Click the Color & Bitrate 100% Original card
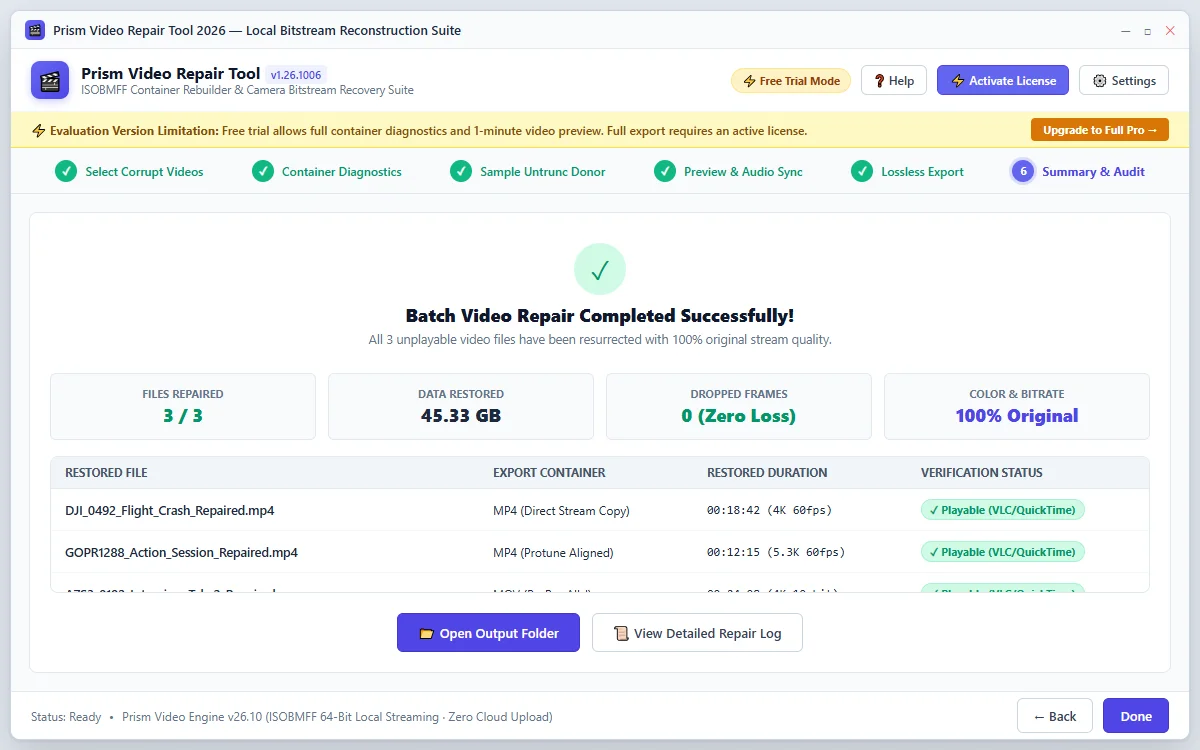This screenshot has height=750, width=1200. [x=1017, y=406]
